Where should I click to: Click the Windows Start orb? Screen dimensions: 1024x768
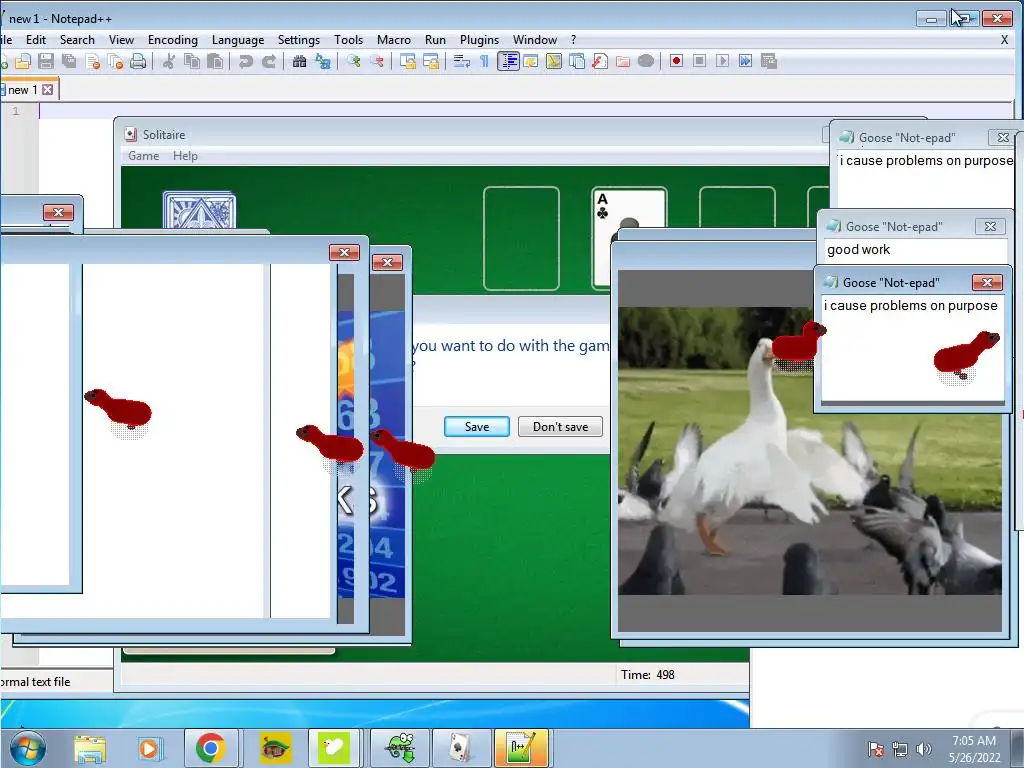(x=27, y=748)
